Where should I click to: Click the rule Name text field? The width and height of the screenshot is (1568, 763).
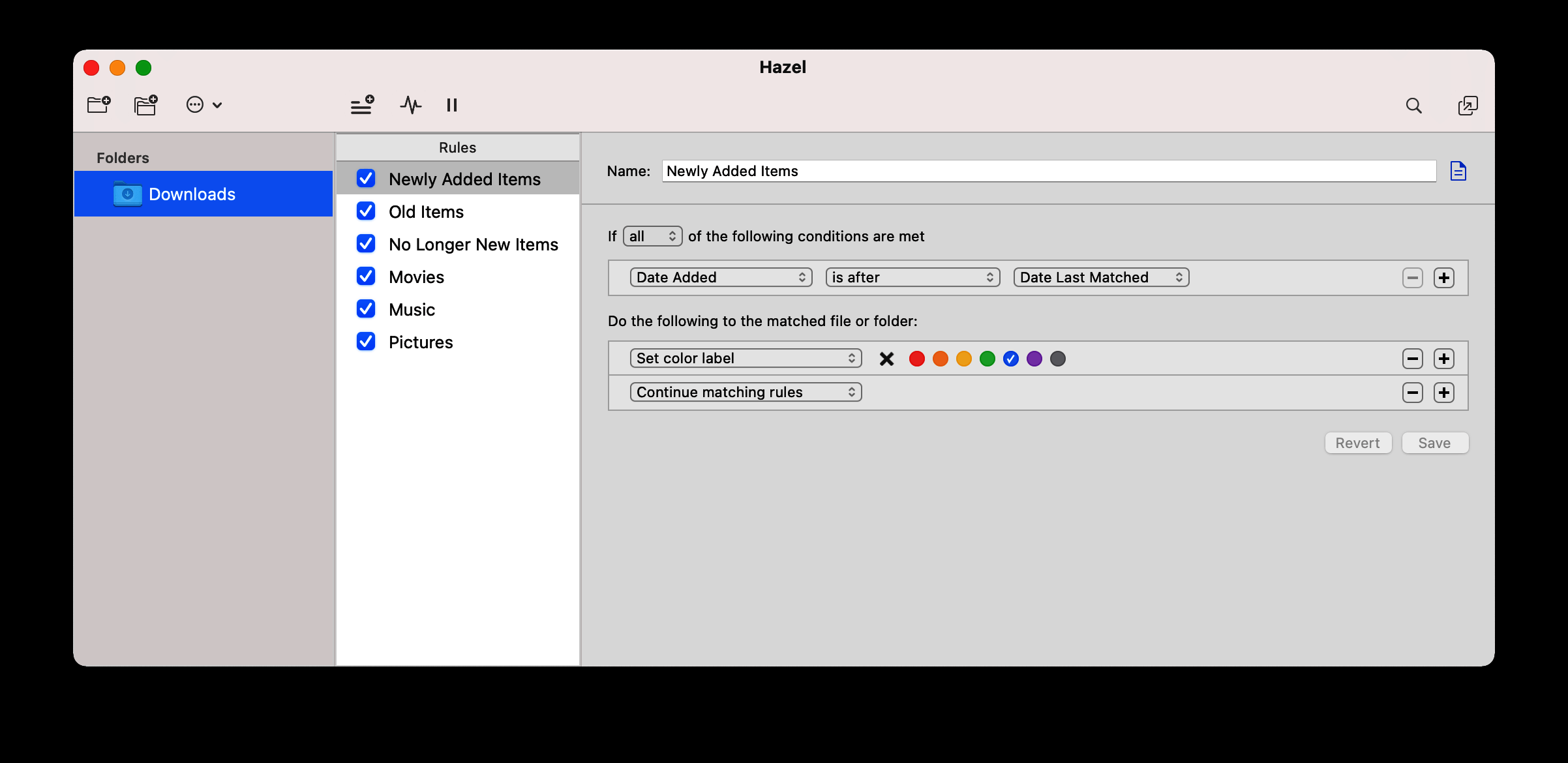pos(1049,171)
